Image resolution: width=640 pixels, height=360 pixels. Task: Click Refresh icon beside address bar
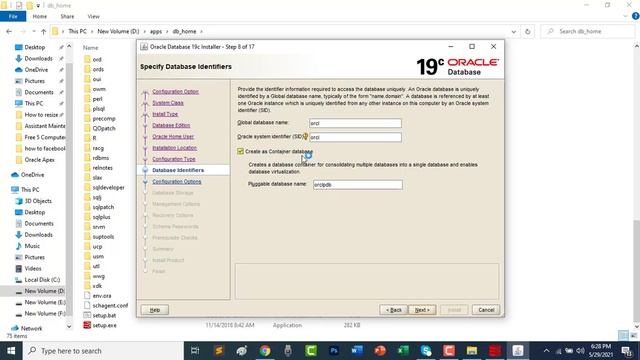click(x=527, y=31)
